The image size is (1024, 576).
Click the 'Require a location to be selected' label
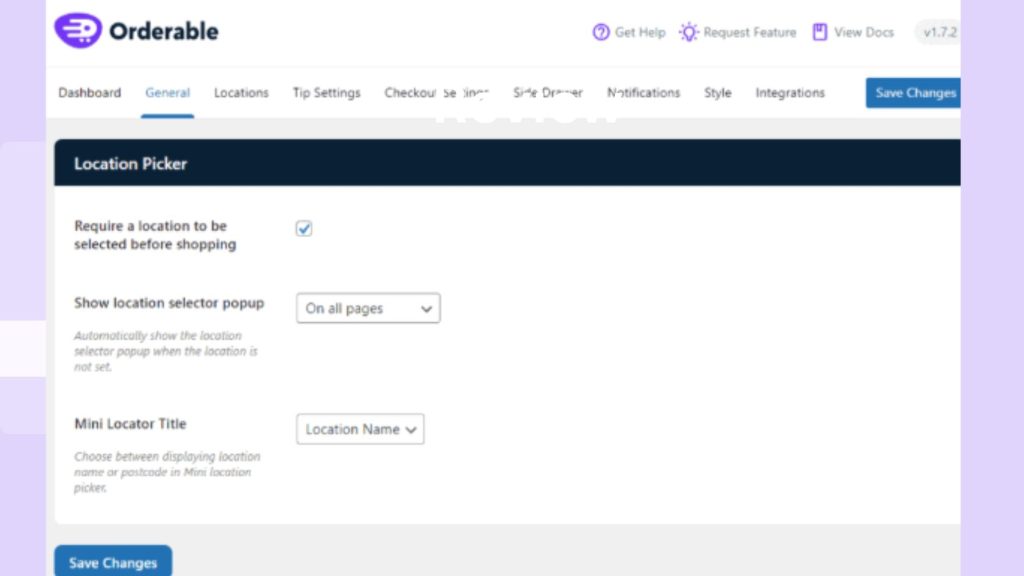point(155,235)
